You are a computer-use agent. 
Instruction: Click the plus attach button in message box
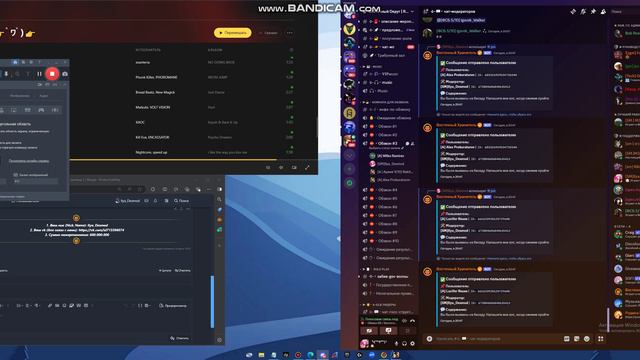click(x=429, y=338)
